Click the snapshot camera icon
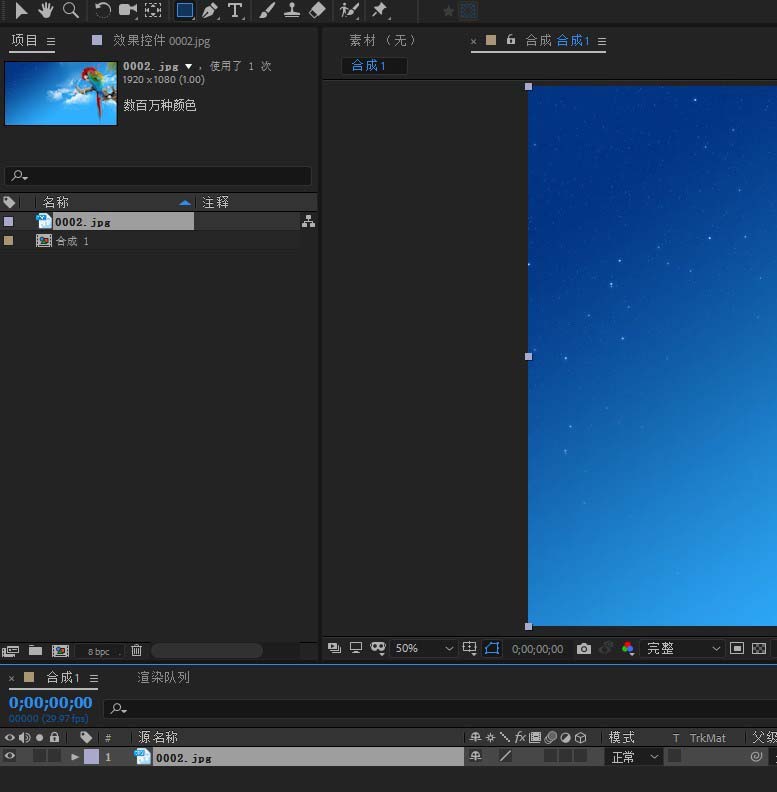The image size is (777, 792). (x=584, y=648)
